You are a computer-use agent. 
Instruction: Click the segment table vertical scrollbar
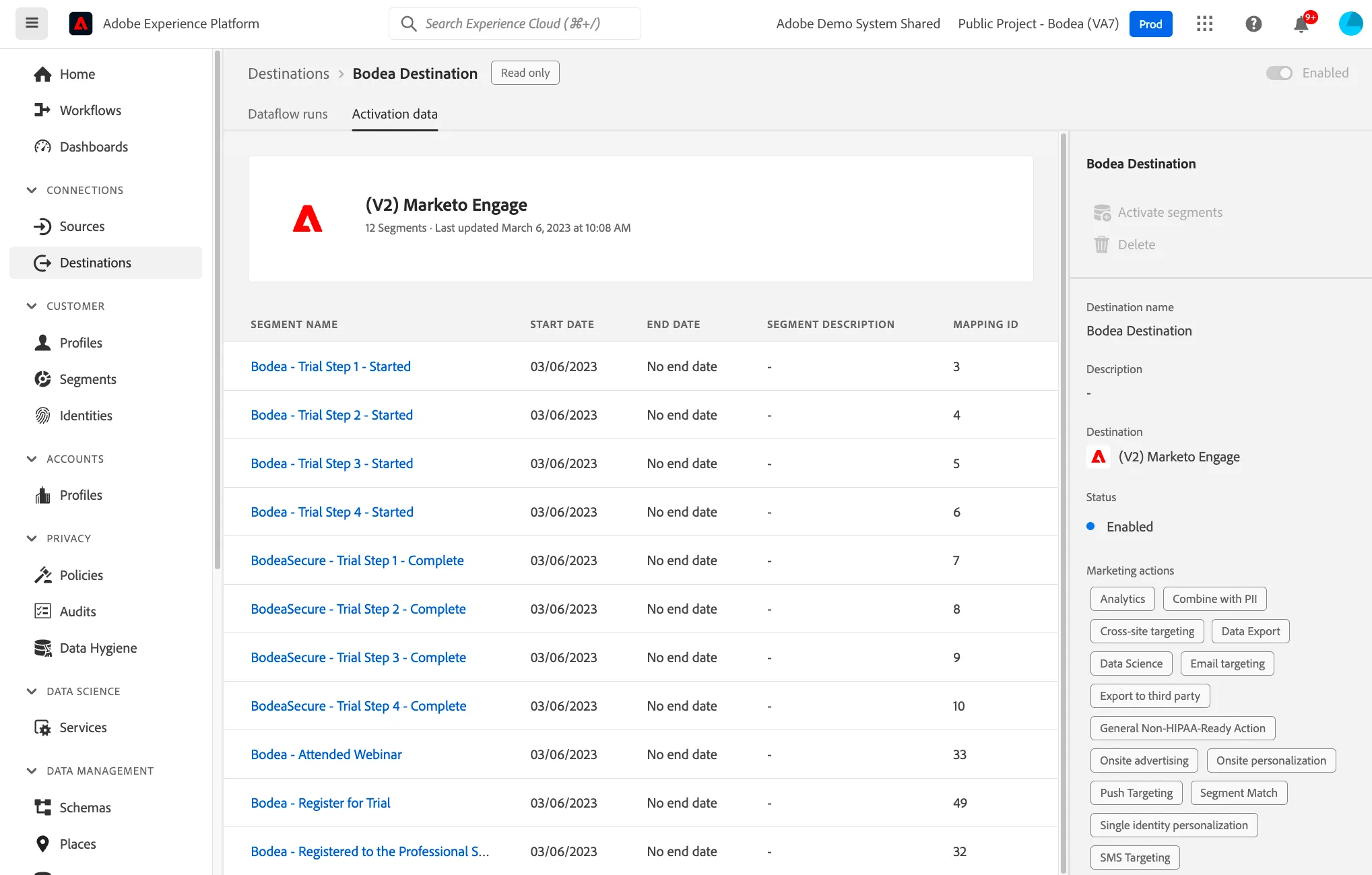coord(1064,503)
